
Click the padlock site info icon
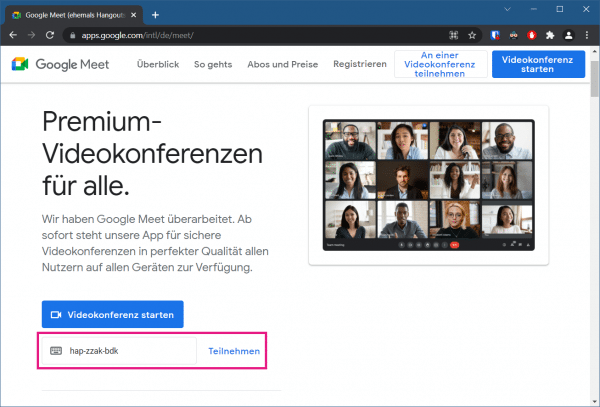click(x=72, y=36)
